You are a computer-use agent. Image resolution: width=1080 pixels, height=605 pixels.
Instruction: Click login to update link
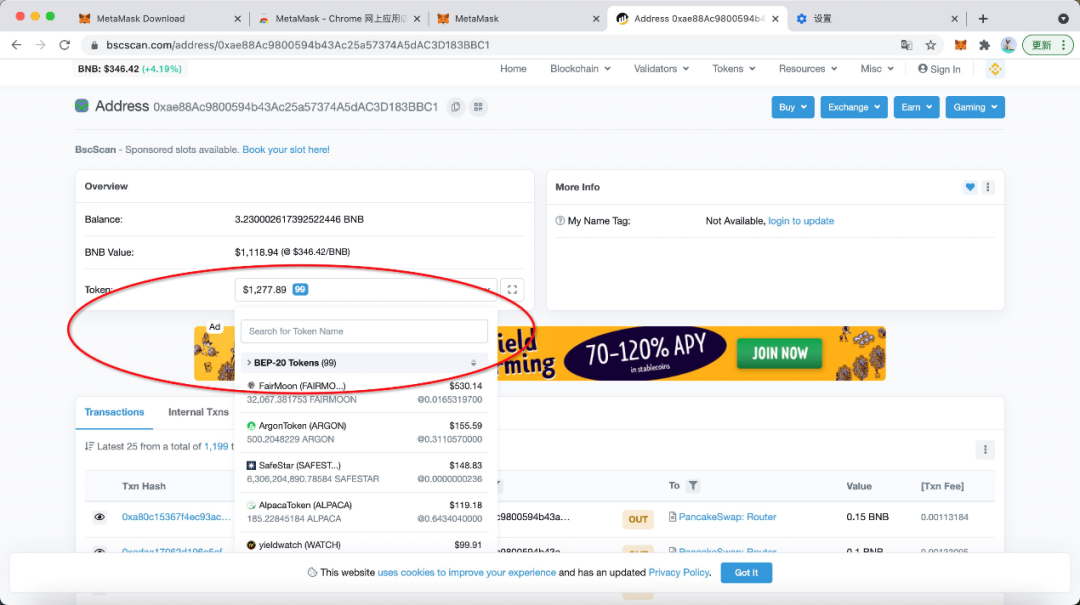click(x=801, y=221)
